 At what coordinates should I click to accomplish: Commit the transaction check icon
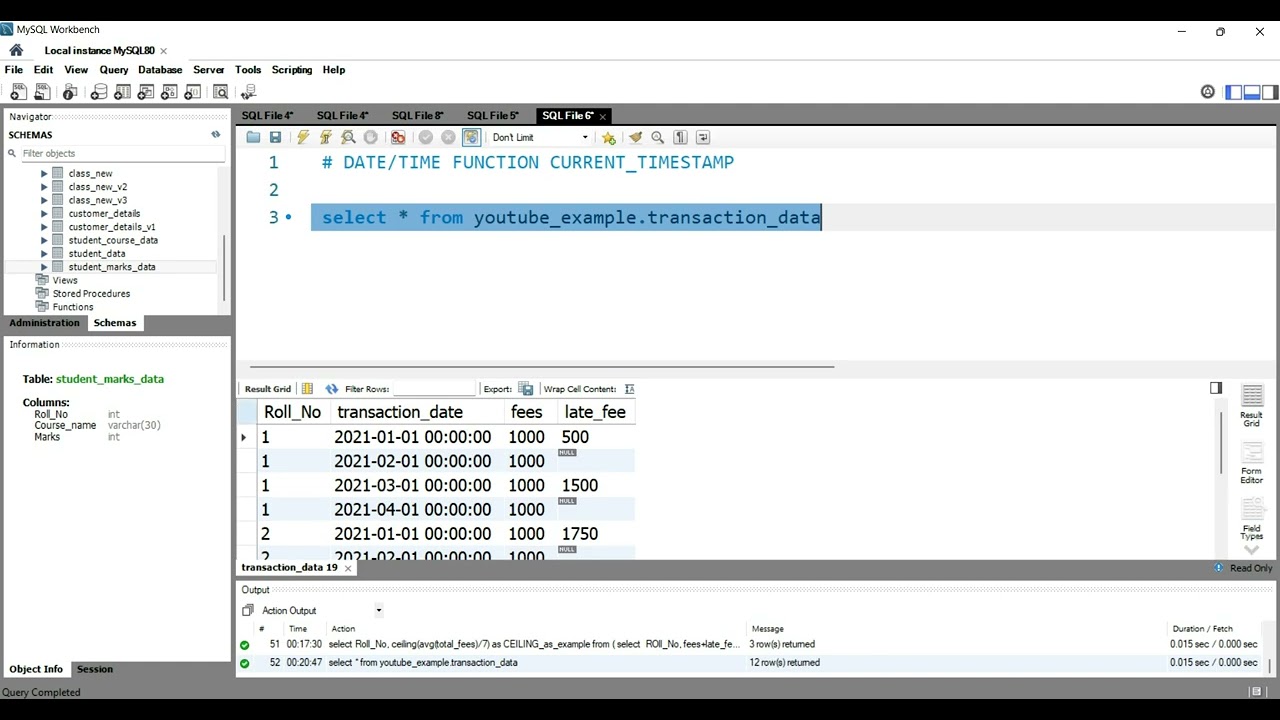point(426,138)
